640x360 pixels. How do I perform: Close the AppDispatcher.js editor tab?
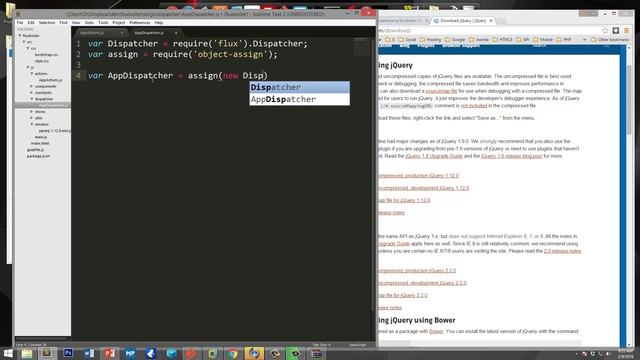point(176,33)
